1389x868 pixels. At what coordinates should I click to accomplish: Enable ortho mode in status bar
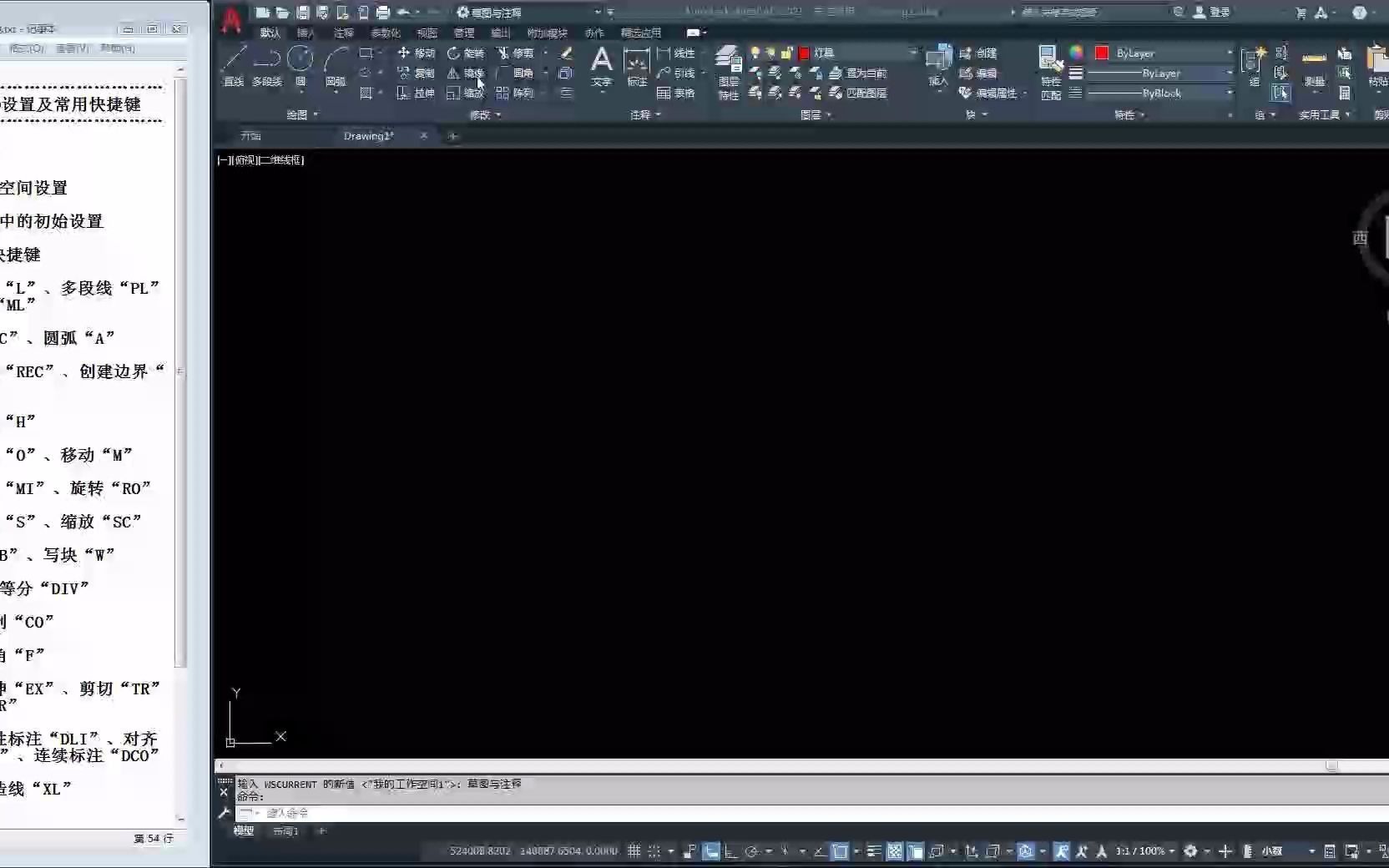tap(711, 850)
